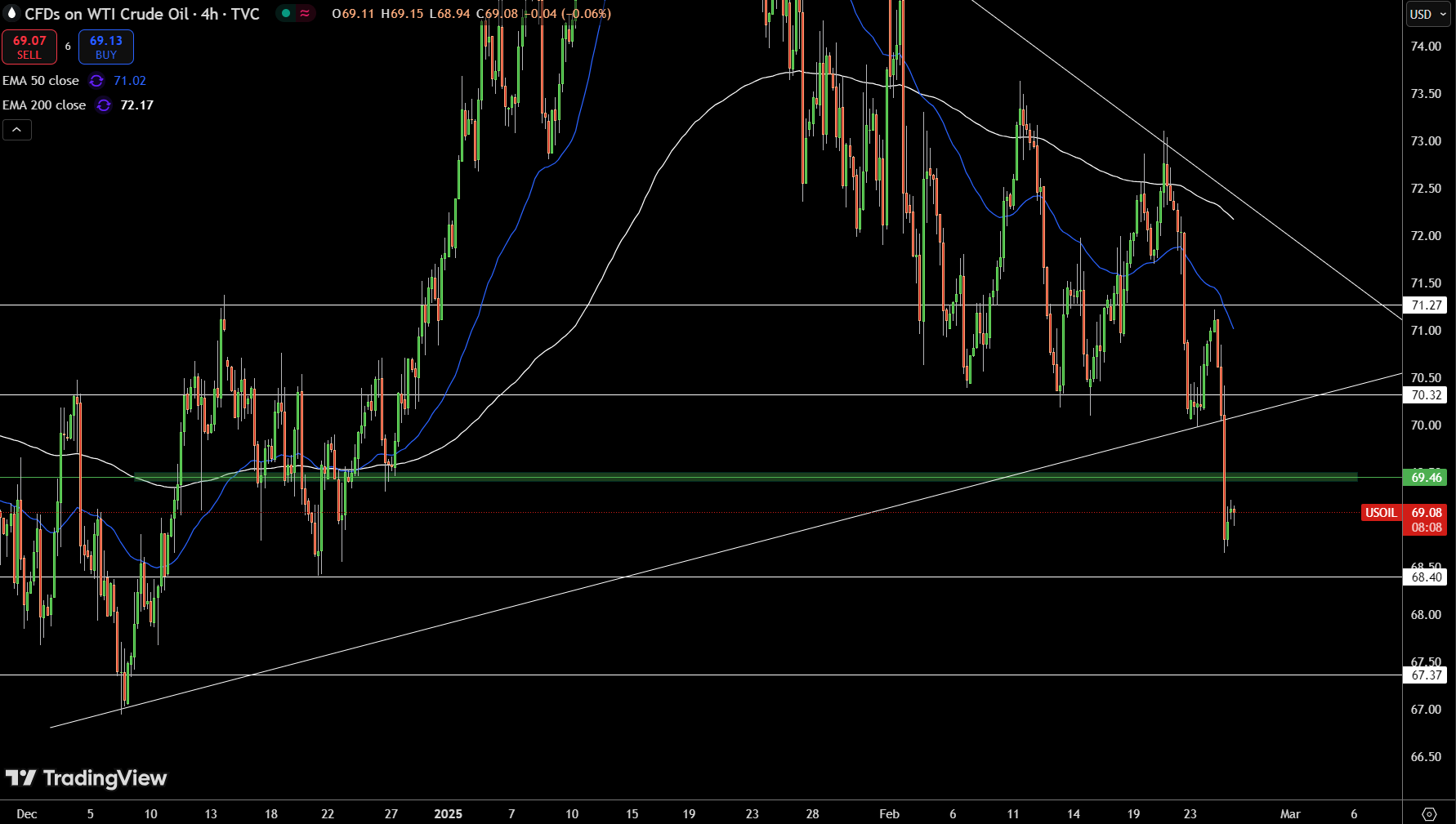Screen dimensions: 1456x824
Task: Select the EMA 50 close indicator label
Action: (x=41, y=81)
